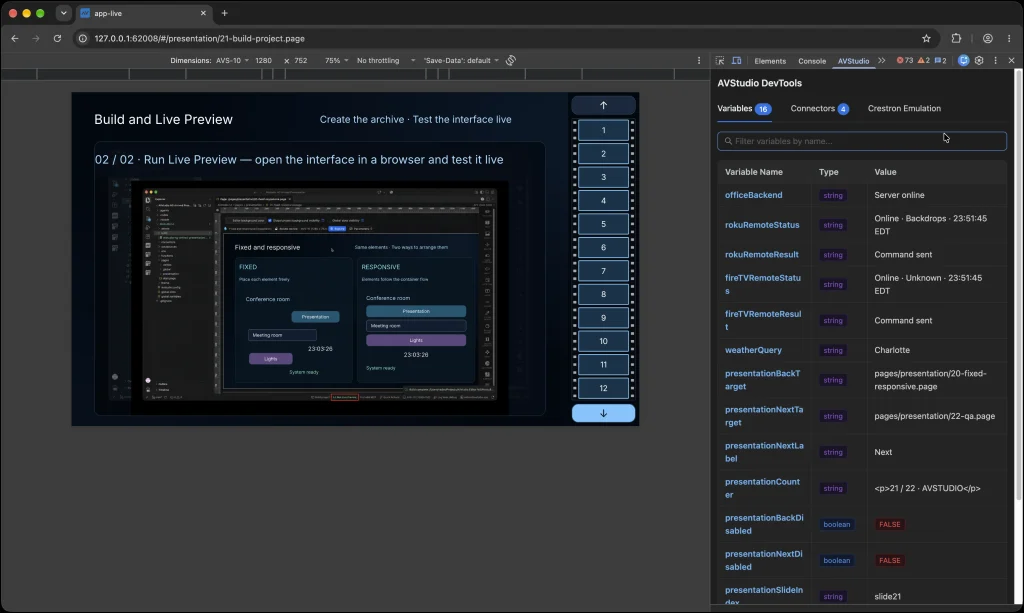Click the blue AI assistance icon in DevTools

(x=963, y=61)
